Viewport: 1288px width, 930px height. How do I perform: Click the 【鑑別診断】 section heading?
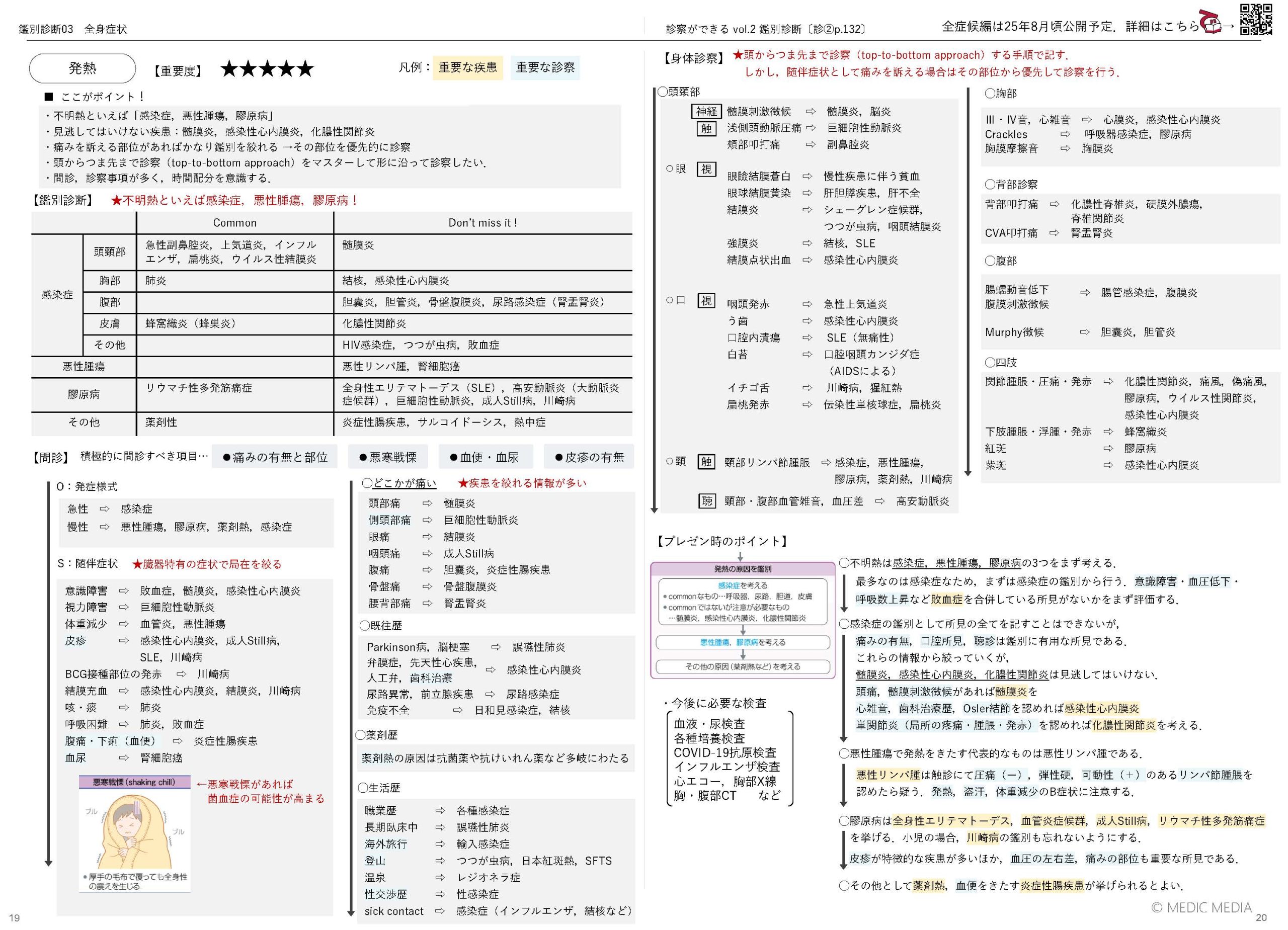(x=63, y=200)
